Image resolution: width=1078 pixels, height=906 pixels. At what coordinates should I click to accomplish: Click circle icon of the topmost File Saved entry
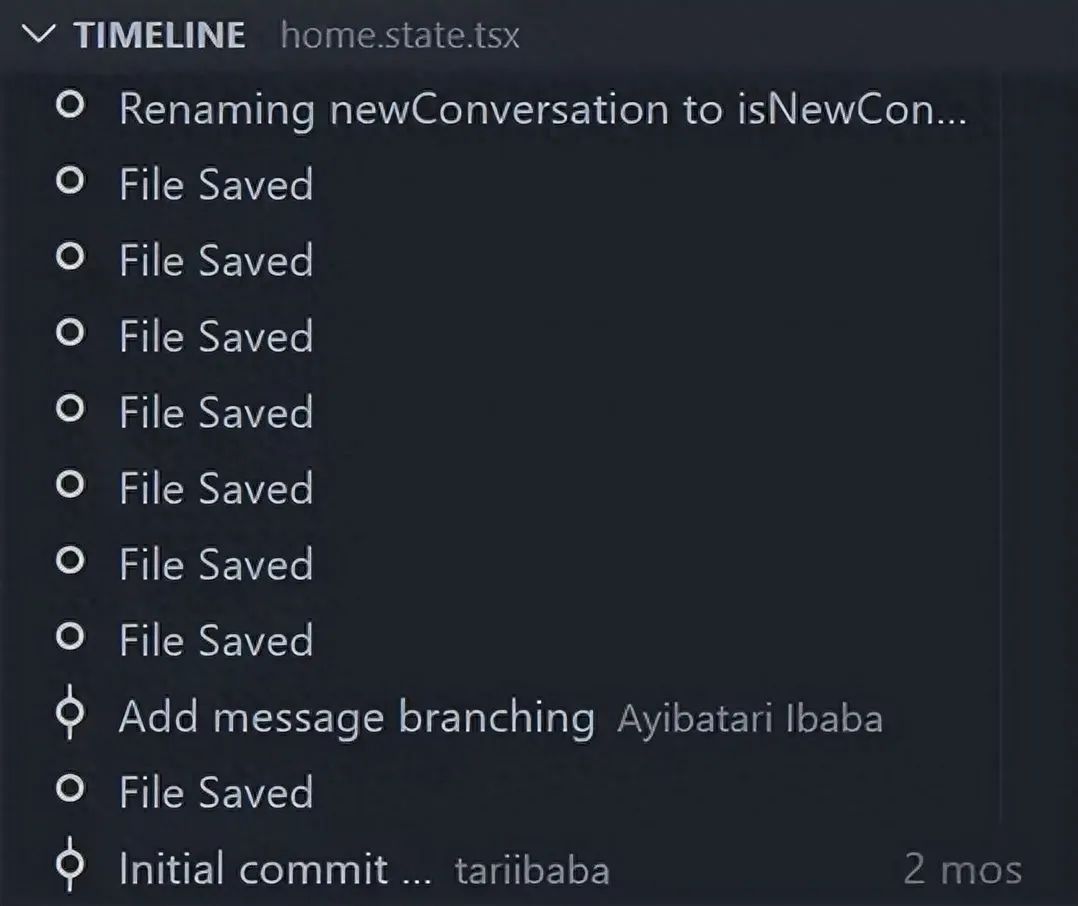click(x=69, y=183)
